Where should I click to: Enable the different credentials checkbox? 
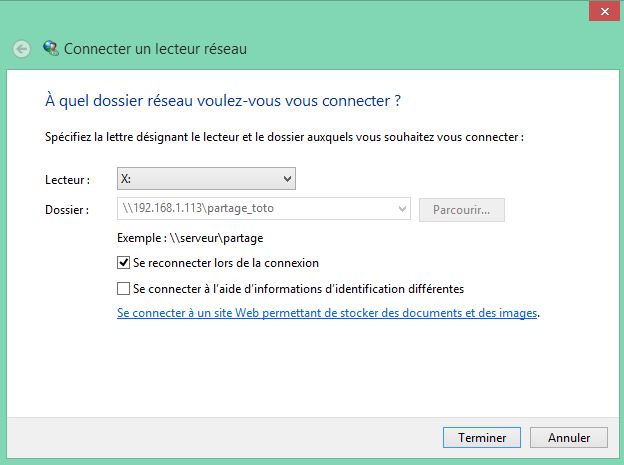[x=123, y=289]
